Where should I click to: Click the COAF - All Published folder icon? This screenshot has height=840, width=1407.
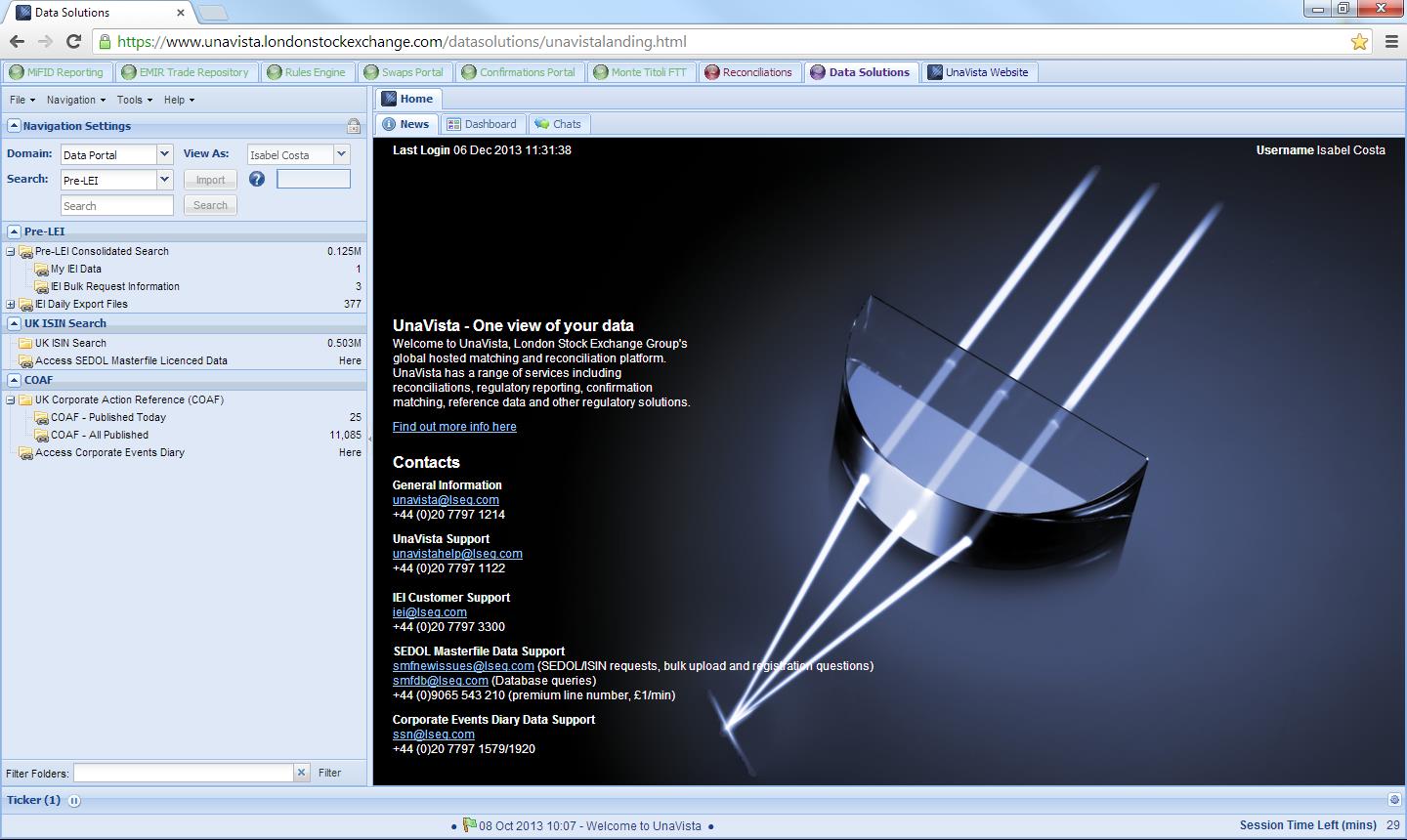click(41, 435)
